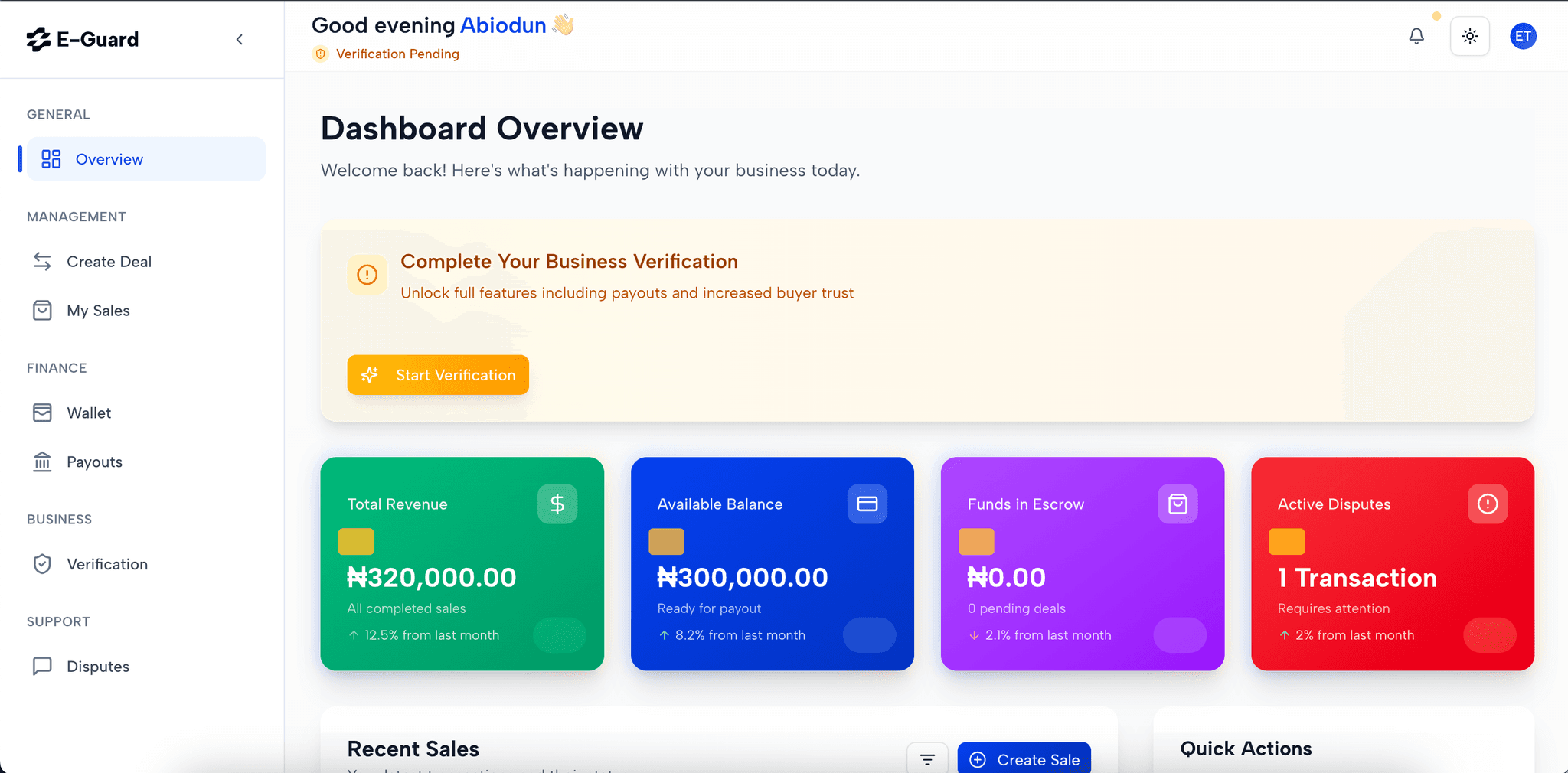1568x773 pixels.
Task: Click the alert icon on Active Disputes
Action: (x=1488, y=504)
